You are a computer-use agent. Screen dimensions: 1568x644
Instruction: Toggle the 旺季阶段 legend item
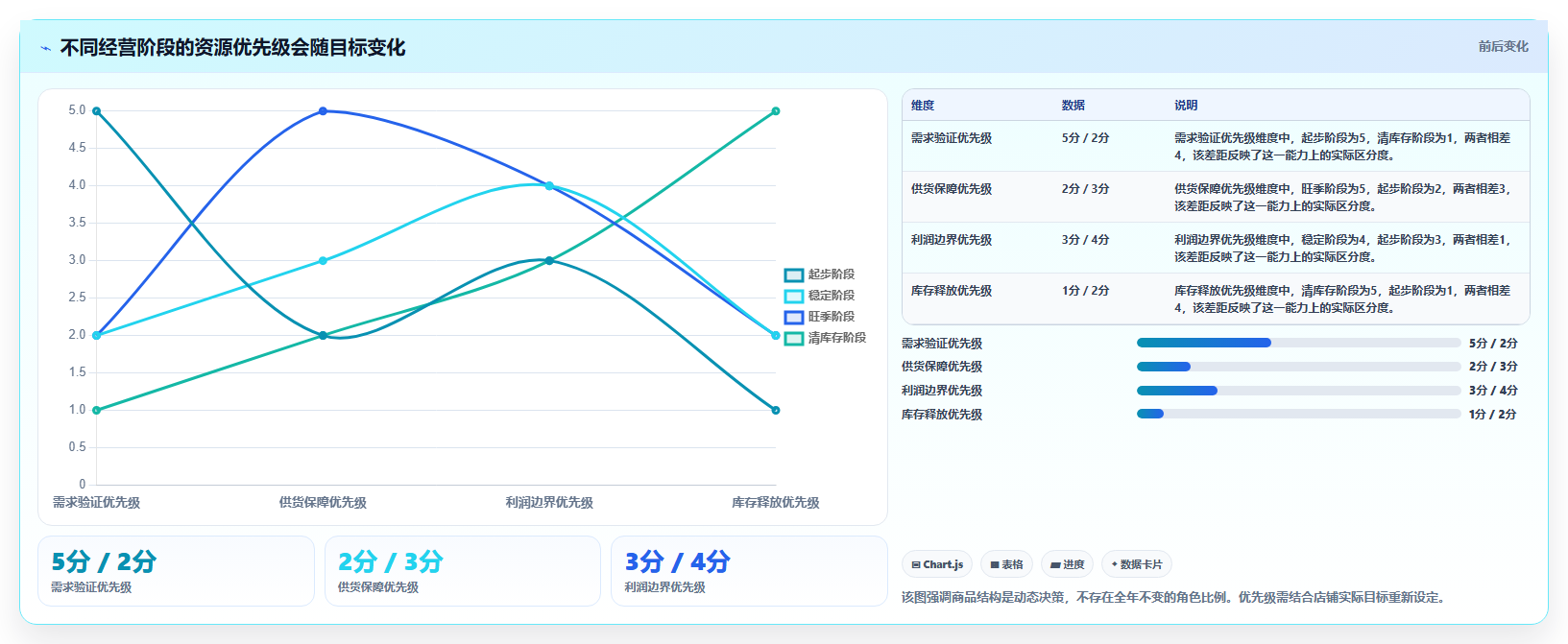pos(819,317)
